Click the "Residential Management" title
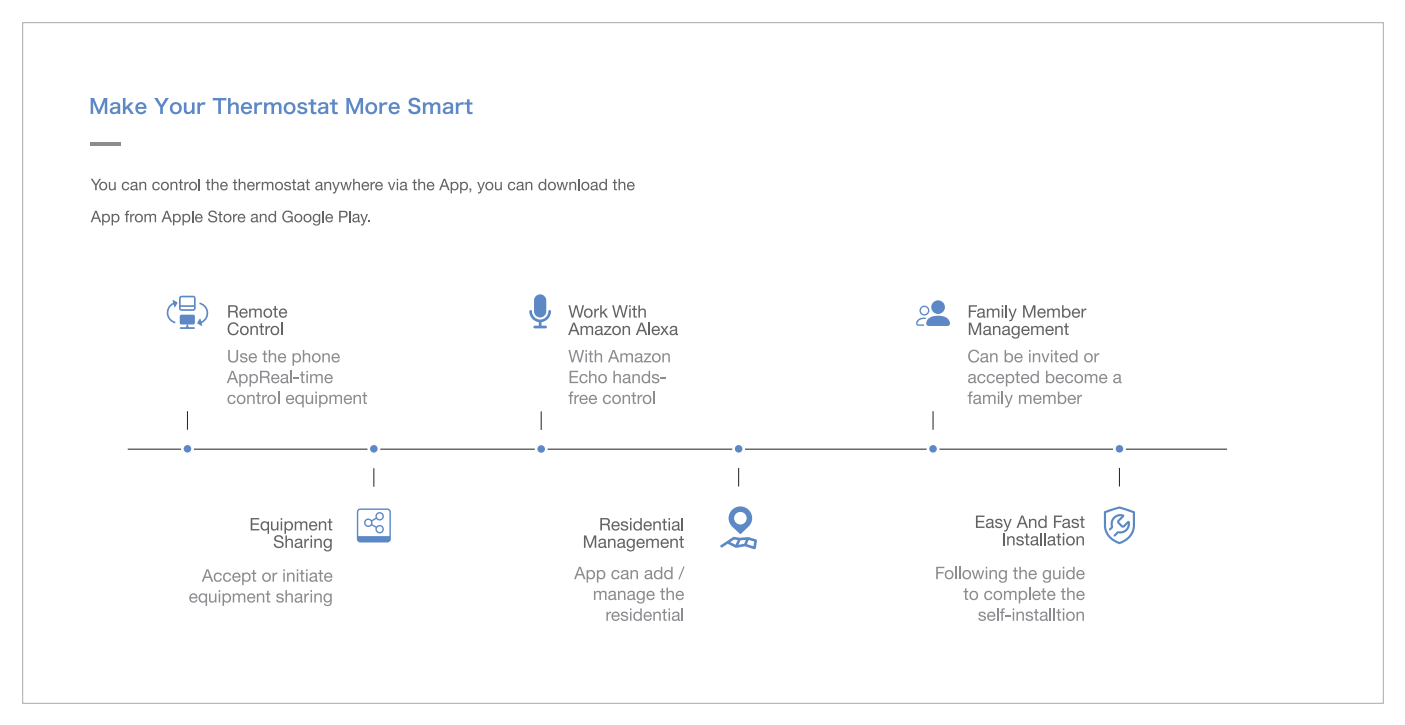The image size is (1405, 725). [634, 533]
